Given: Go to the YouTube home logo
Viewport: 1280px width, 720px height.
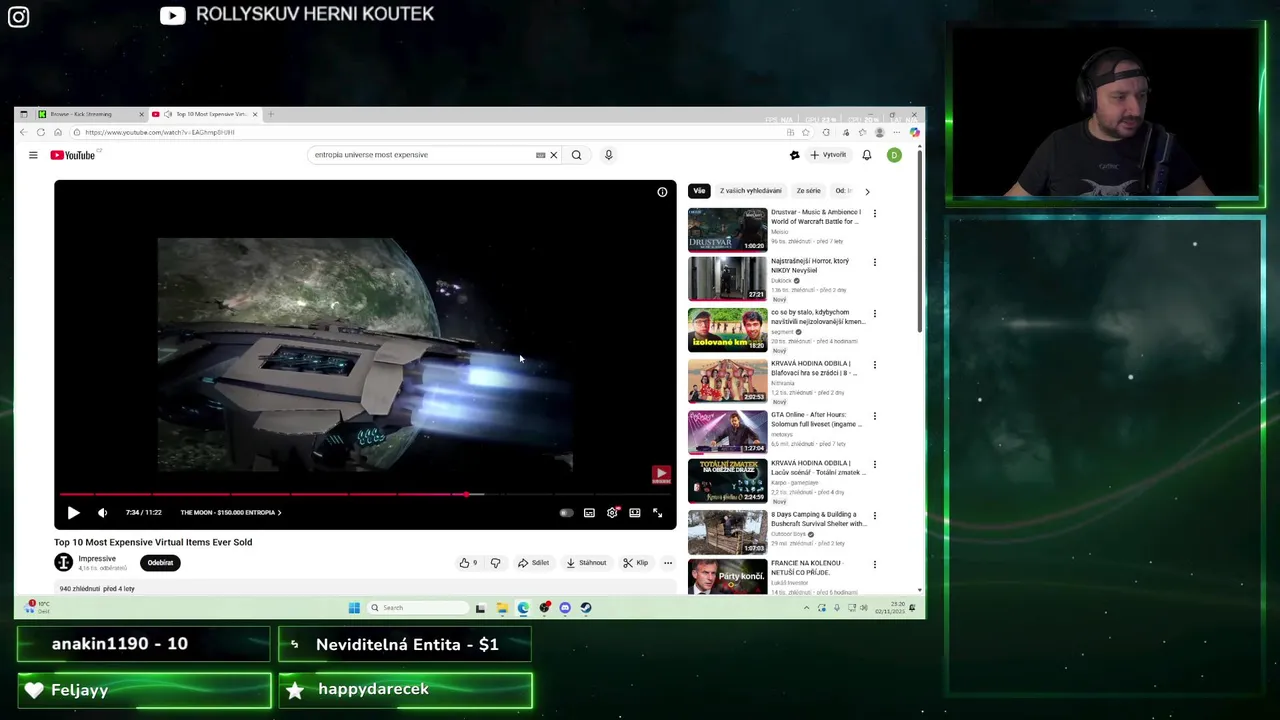Looking at the screenshot, I should coord(73,155).
